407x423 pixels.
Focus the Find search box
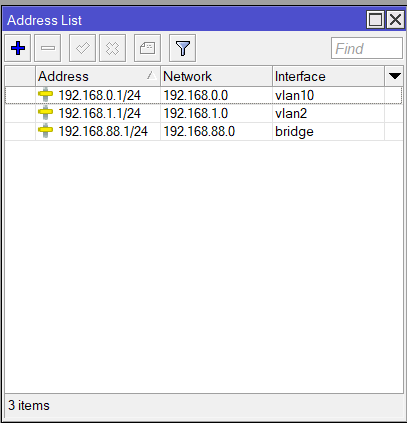coord(367,48)
